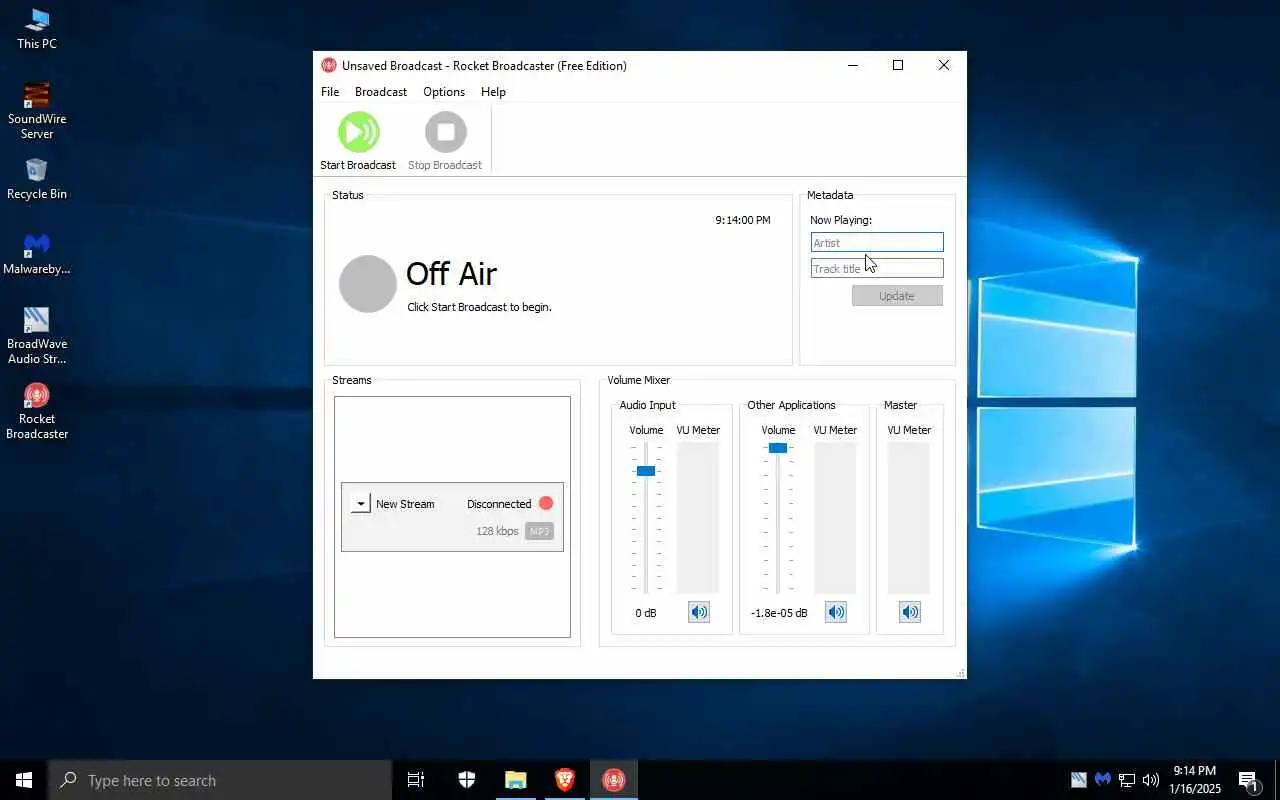Open This PC desktop icon

click(x=37, y=29)
